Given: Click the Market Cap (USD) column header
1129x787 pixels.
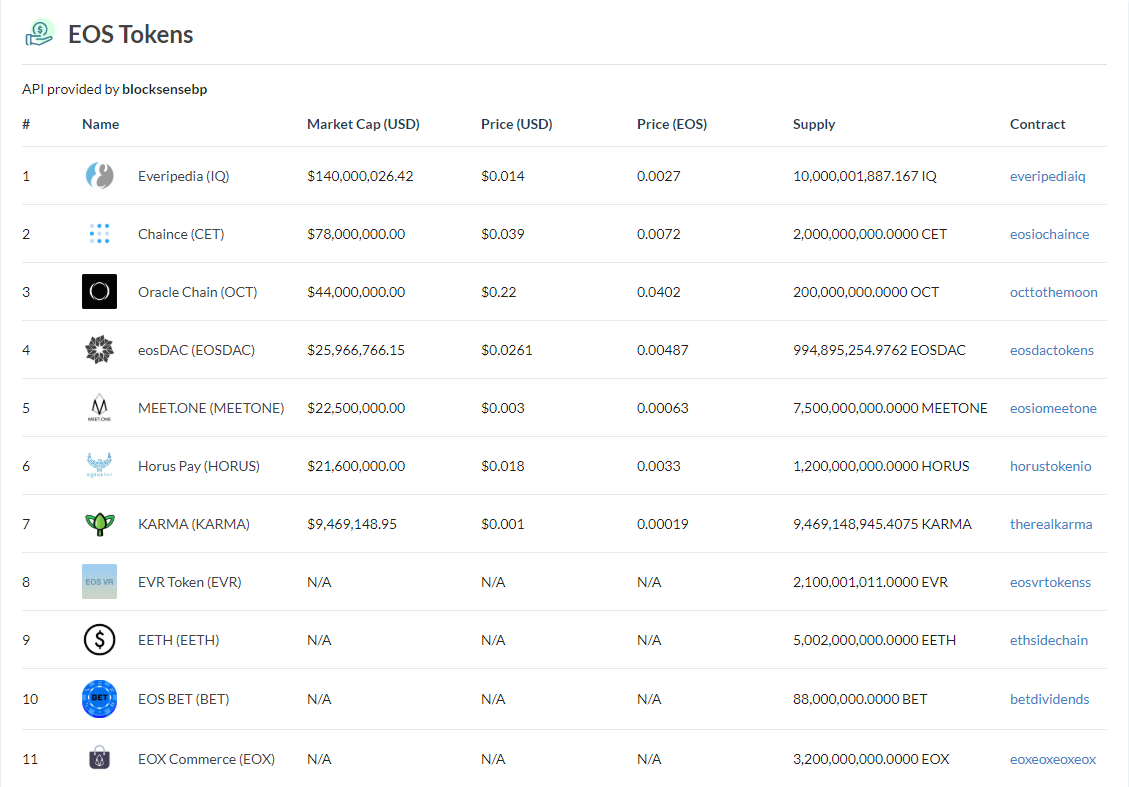Looking at the screenshot, I should pos(363,124).
